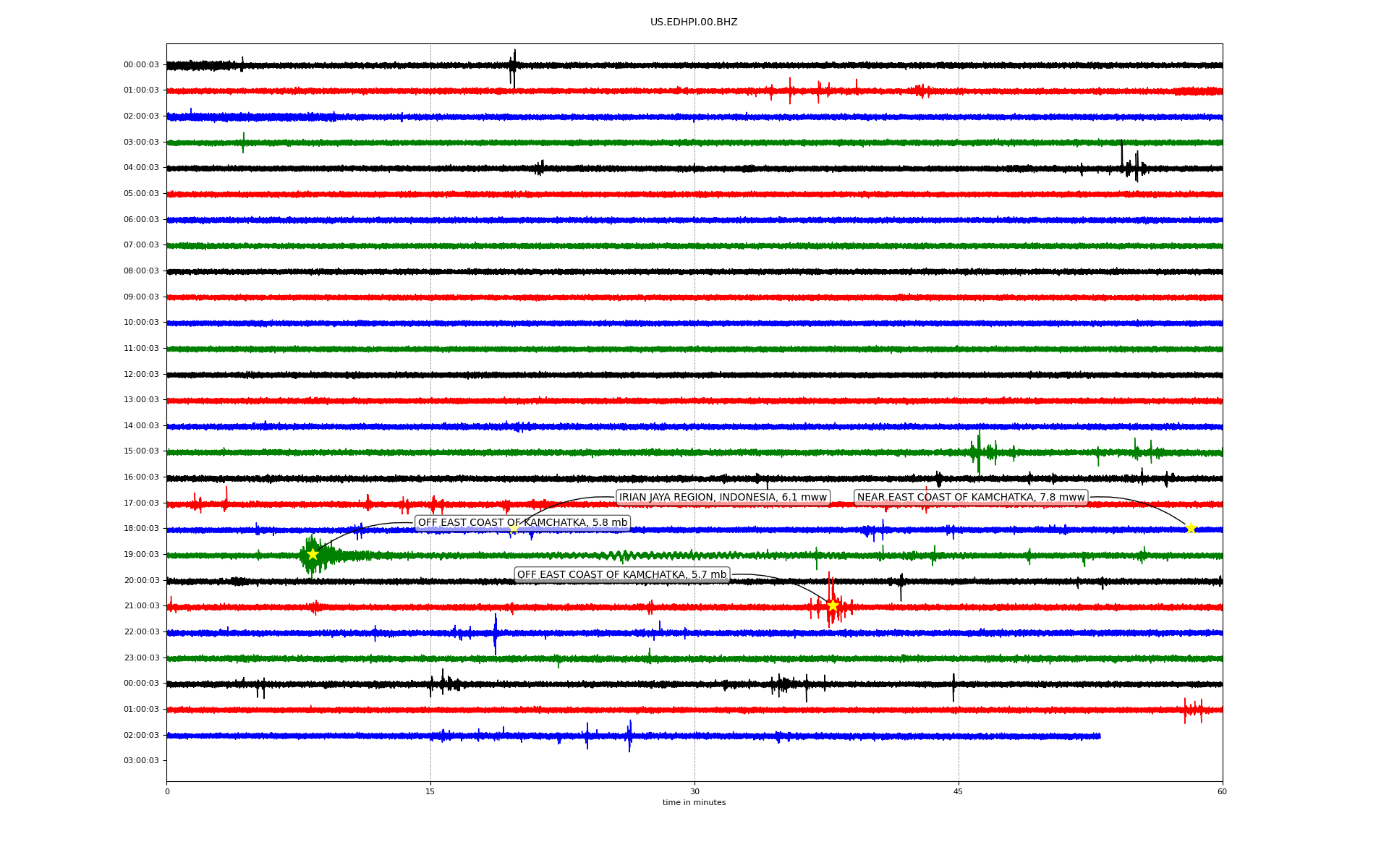Click the 0 tick label on the time axis
Image resolution: width=1389 pixels, height=868 pixels.
pyautogui.click(x=167, y=791)
